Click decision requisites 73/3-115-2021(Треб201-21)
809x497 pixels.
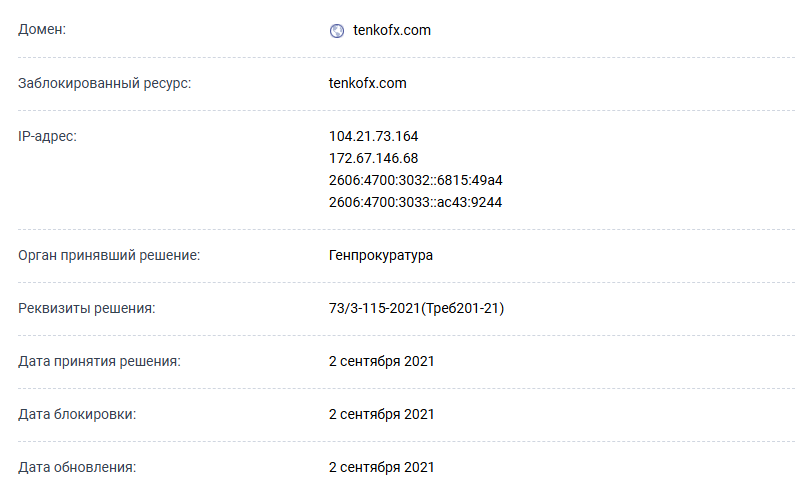pos(416,308)
